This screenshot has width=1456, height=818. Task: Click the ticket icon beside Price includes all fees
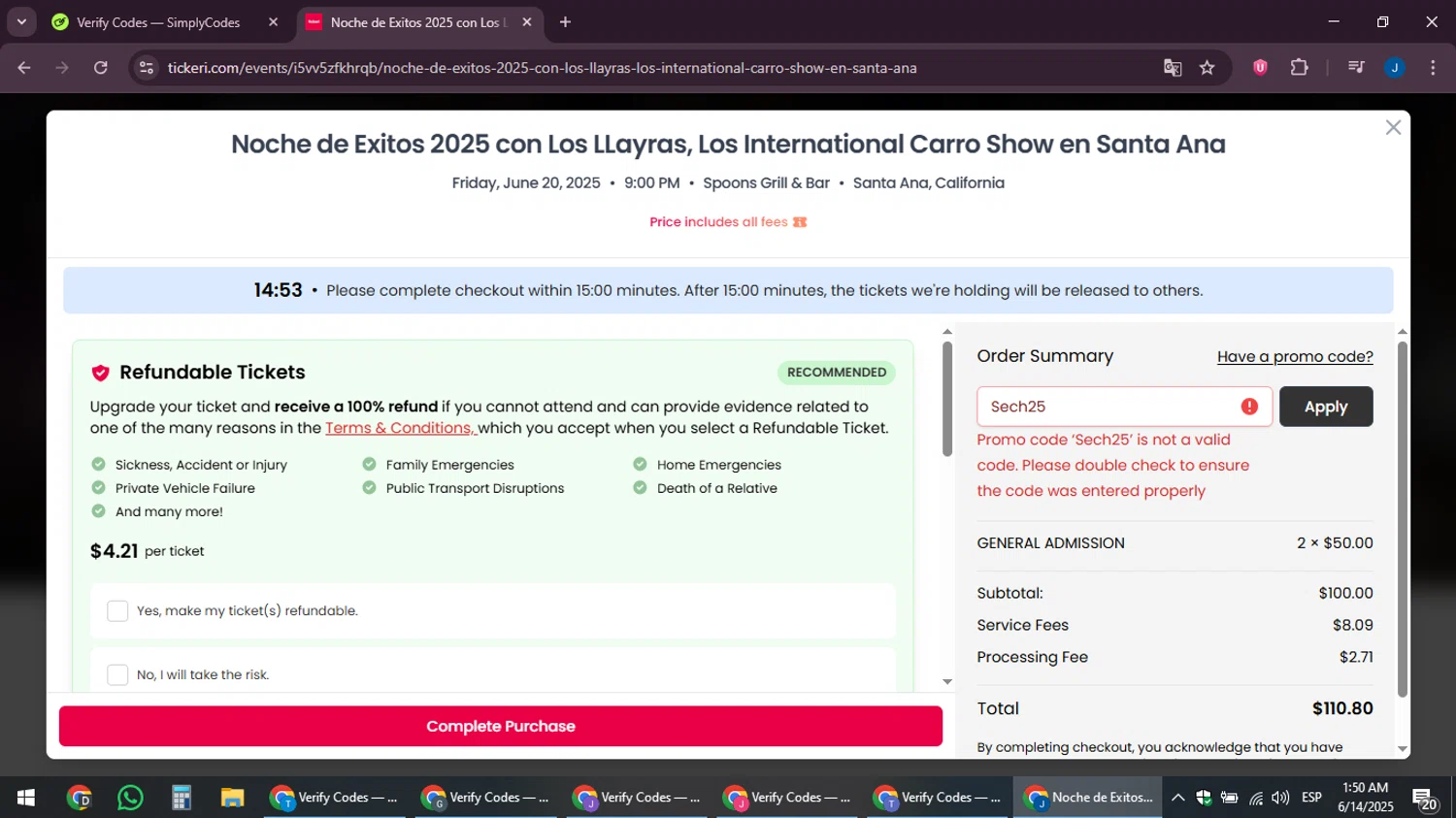pos(800,222)
